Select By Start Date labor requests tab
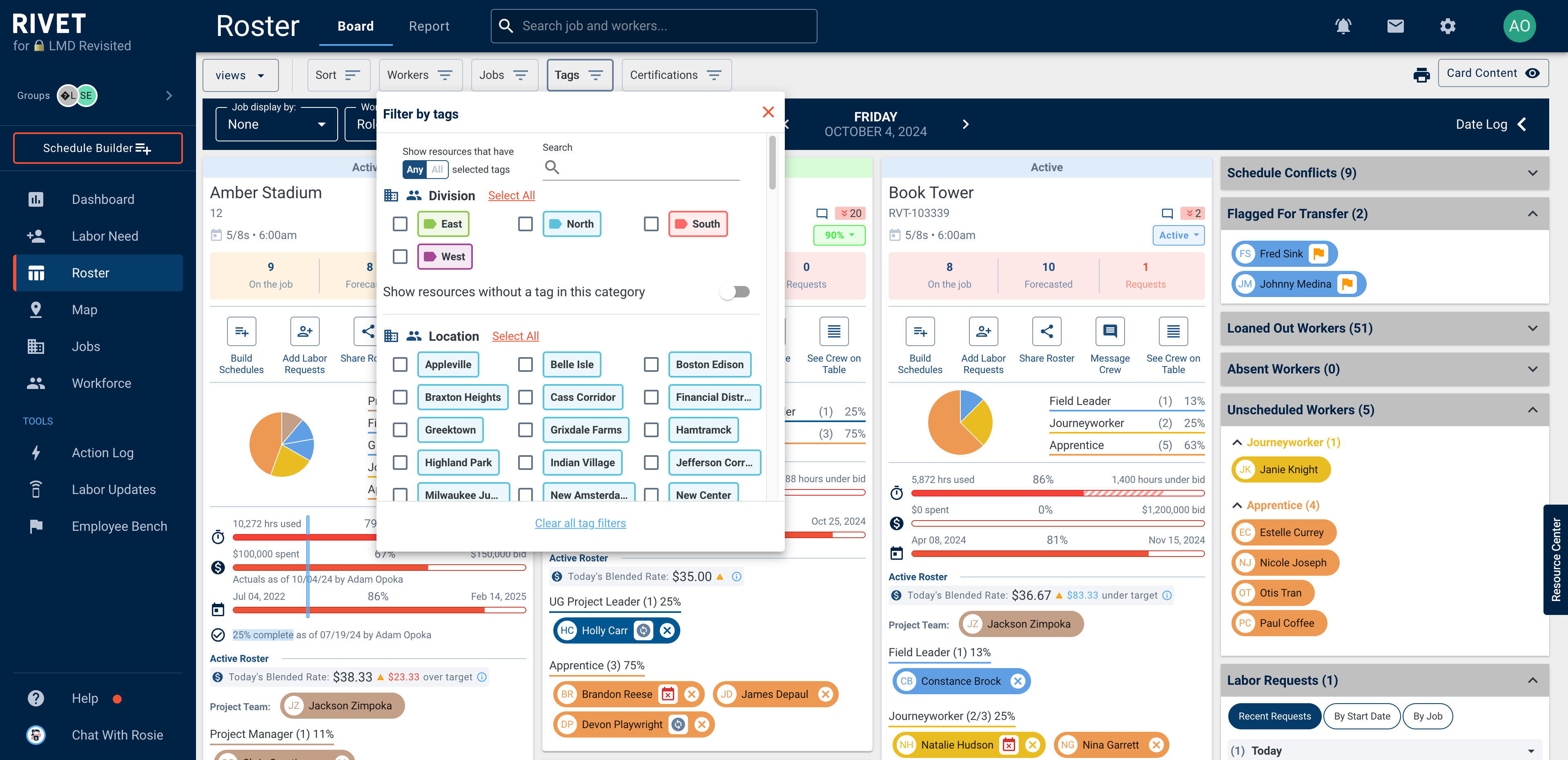Image resolution: width=1568 pixels, height=760 pixels. (1362, 716)
